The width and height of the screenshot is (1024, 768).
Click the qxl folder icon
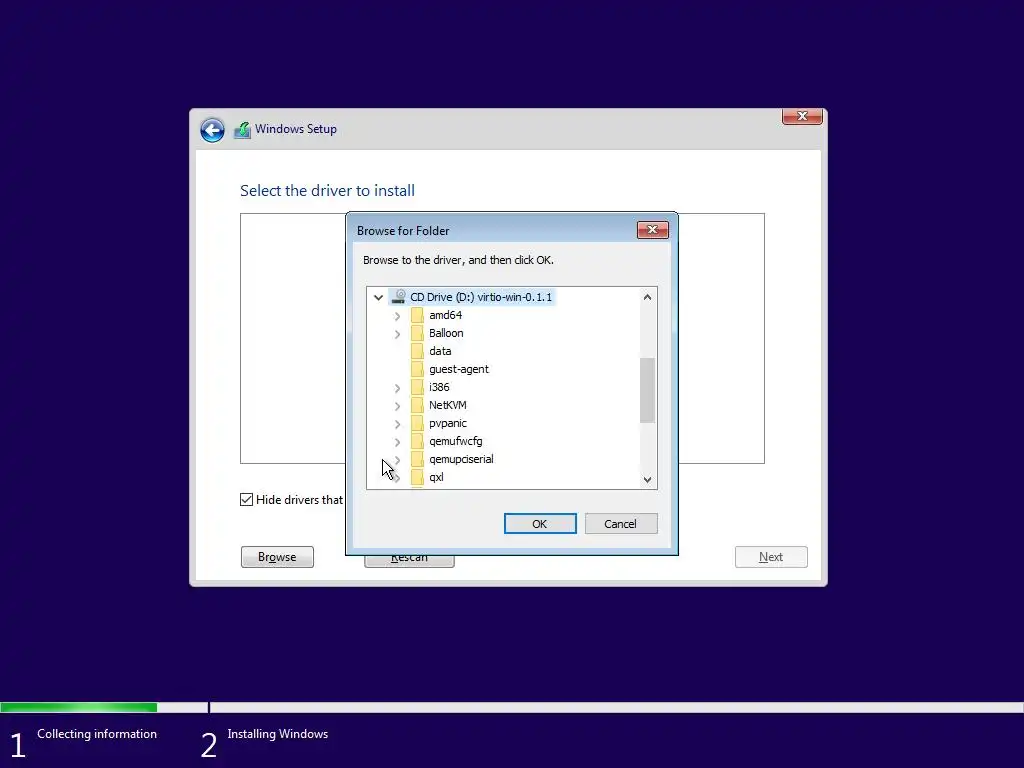417,477
